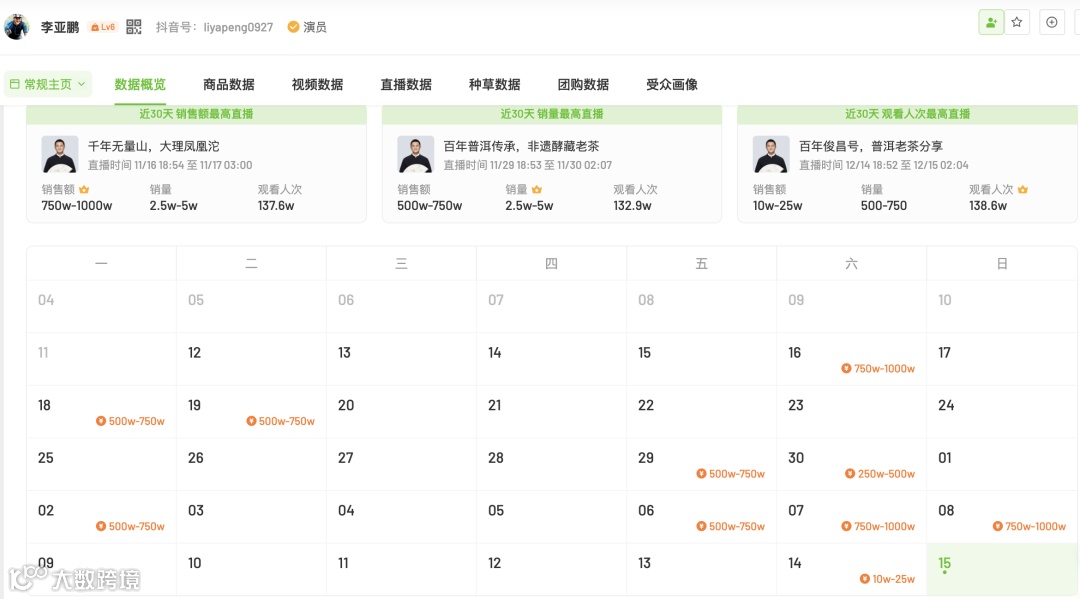This screenshot has width=1080, height=599.
Task: Click 抖音号 liyapeng0927 text
Action: pyautogui.click(x=214, y=27)
